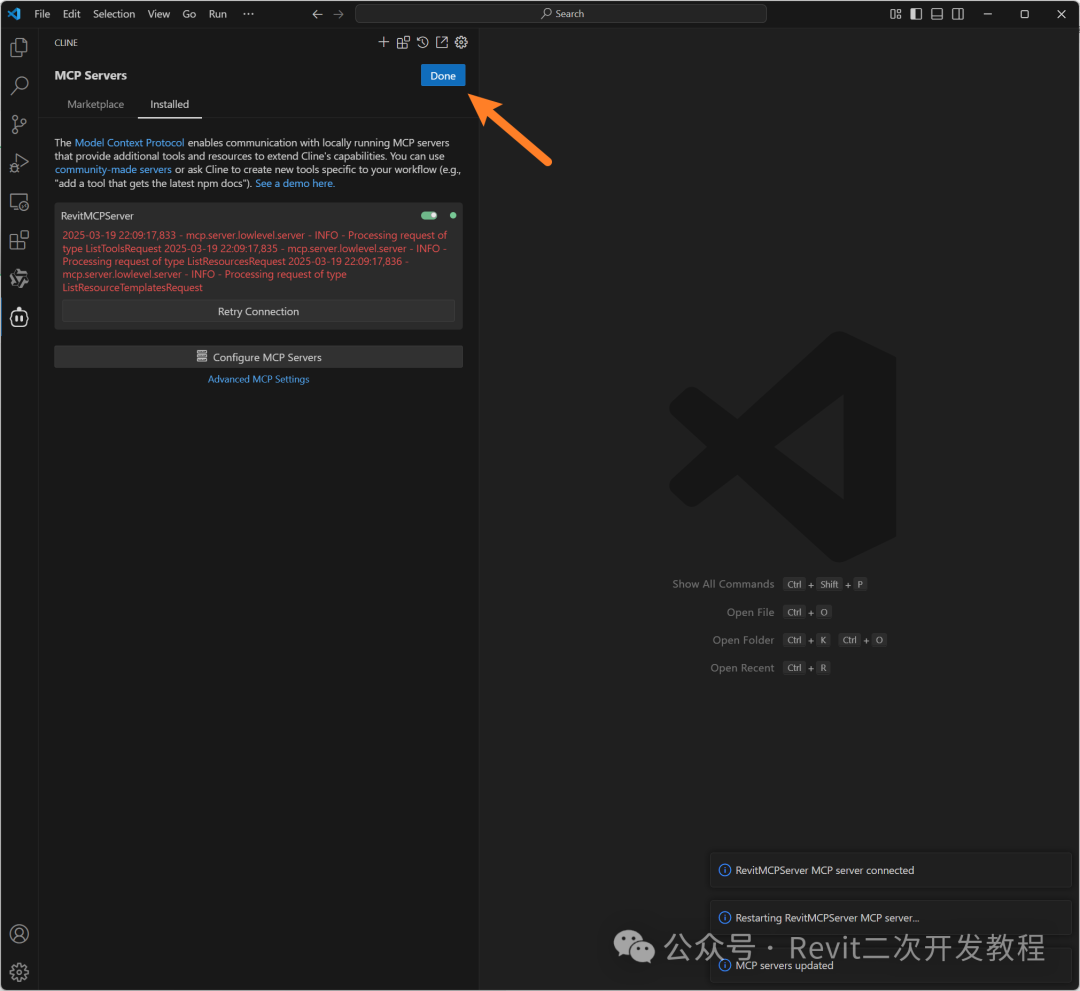Click Configure MCP Servers

(258, 357)
